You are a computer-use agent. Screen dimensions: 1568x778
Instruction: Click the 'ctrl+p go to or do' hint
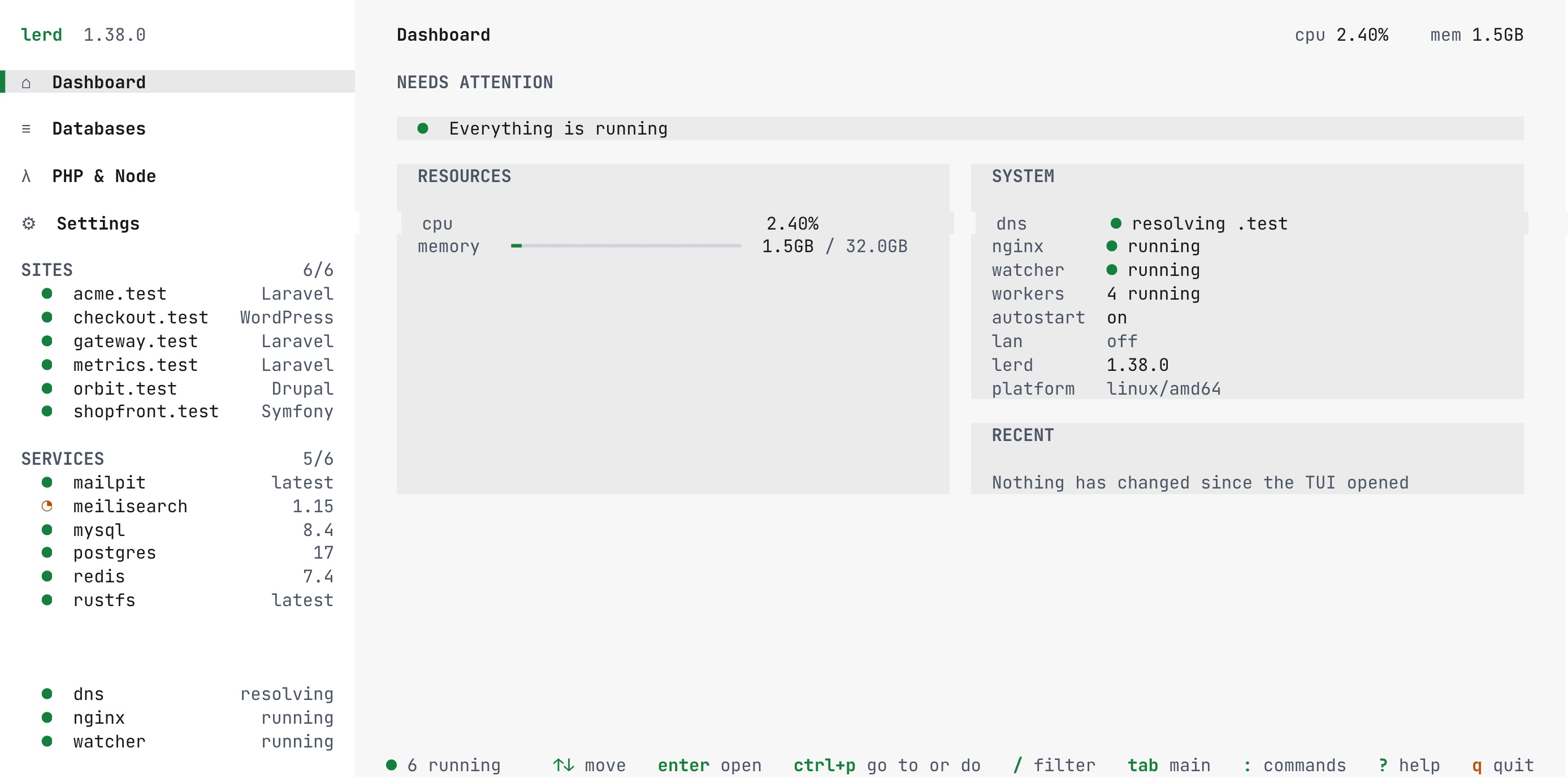click(887, 766)
